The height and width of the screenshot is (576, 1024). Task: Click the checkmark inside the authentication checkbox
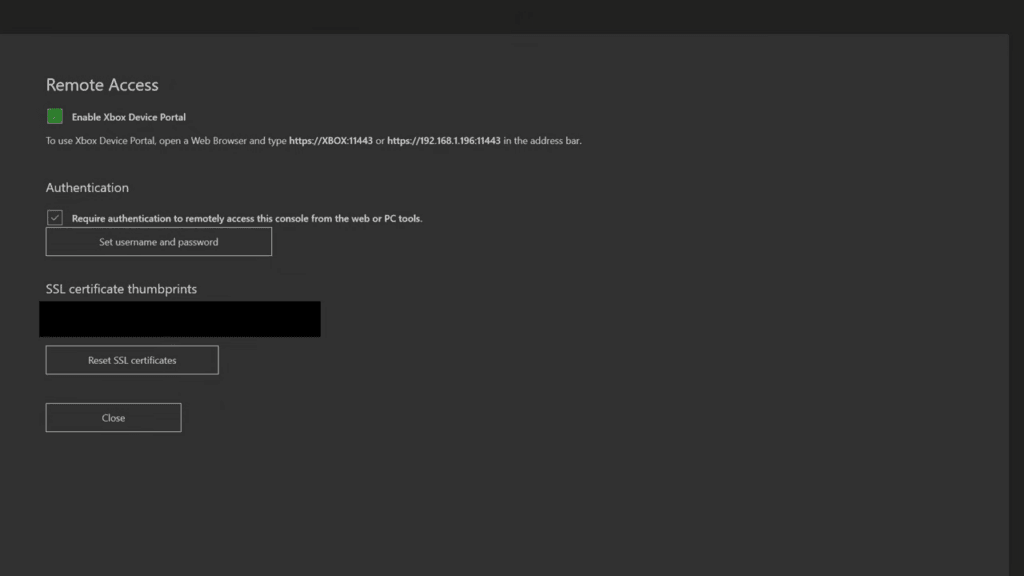click(53, 217)
